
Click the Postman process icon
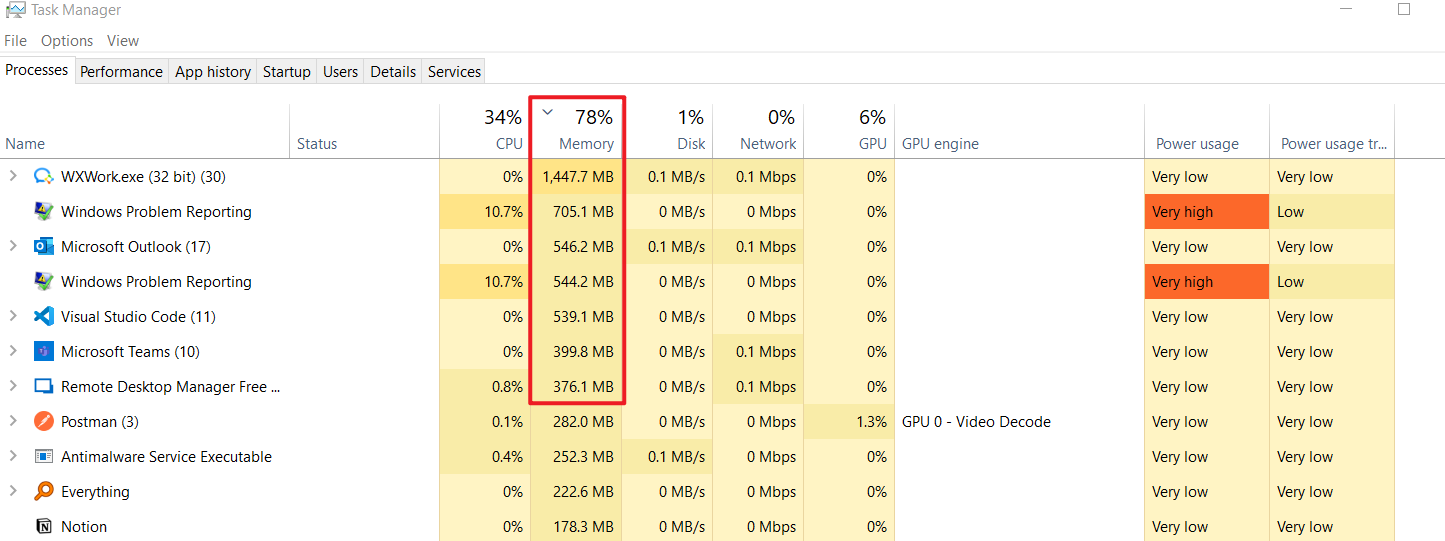click(43, 422)
